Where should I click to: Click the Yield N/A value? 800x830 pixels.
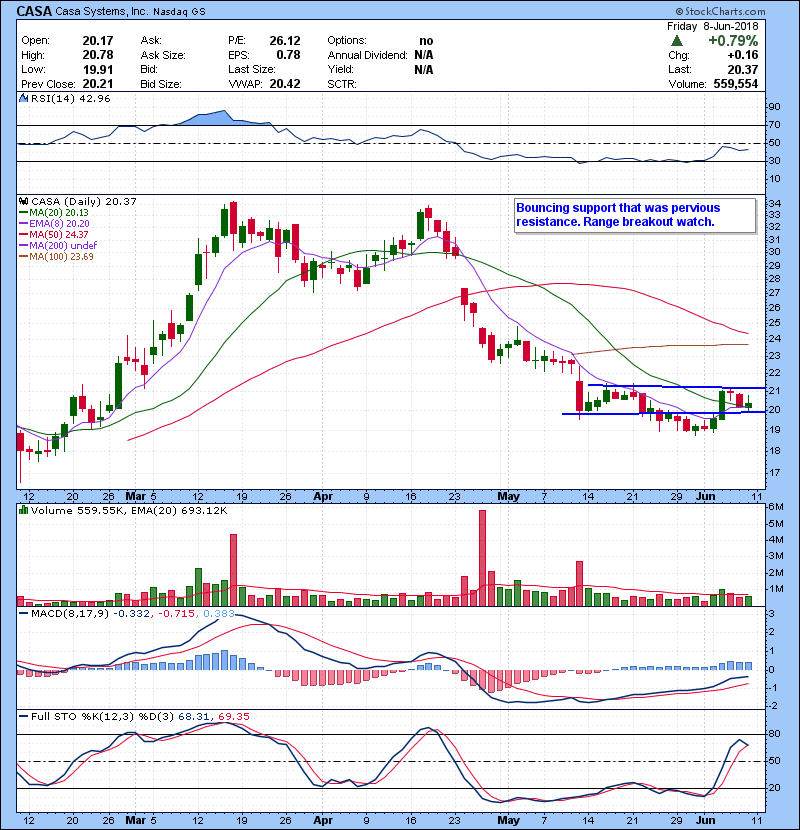(x=424, y=69)
